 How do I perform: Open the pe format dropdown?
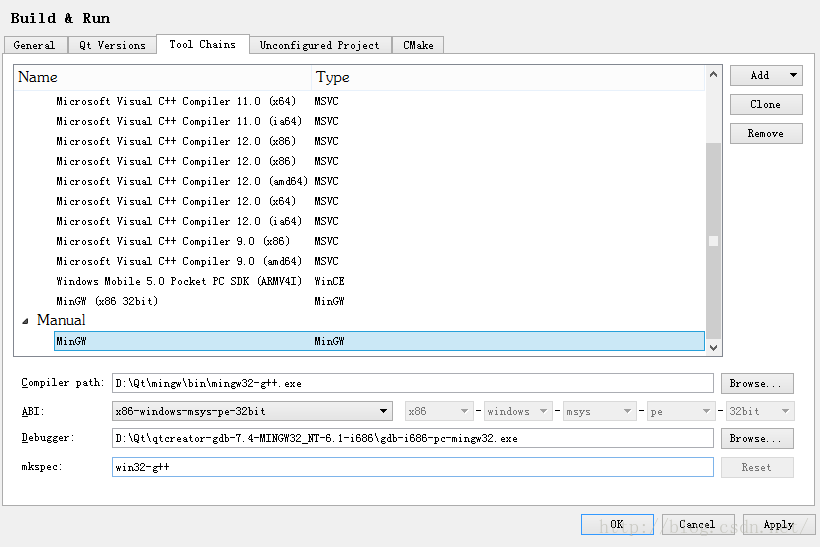681,411
